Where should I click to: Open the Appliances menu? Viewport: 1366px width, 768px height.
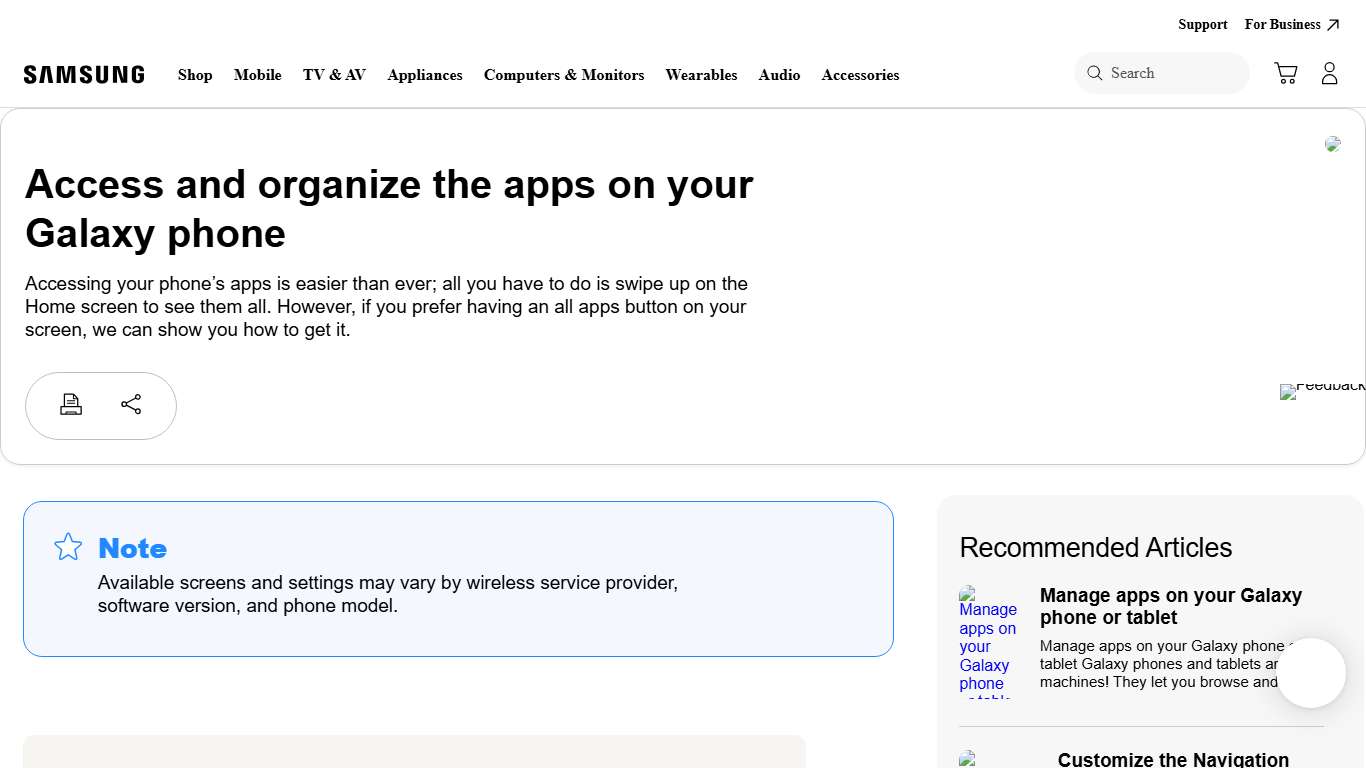[424, 75]
